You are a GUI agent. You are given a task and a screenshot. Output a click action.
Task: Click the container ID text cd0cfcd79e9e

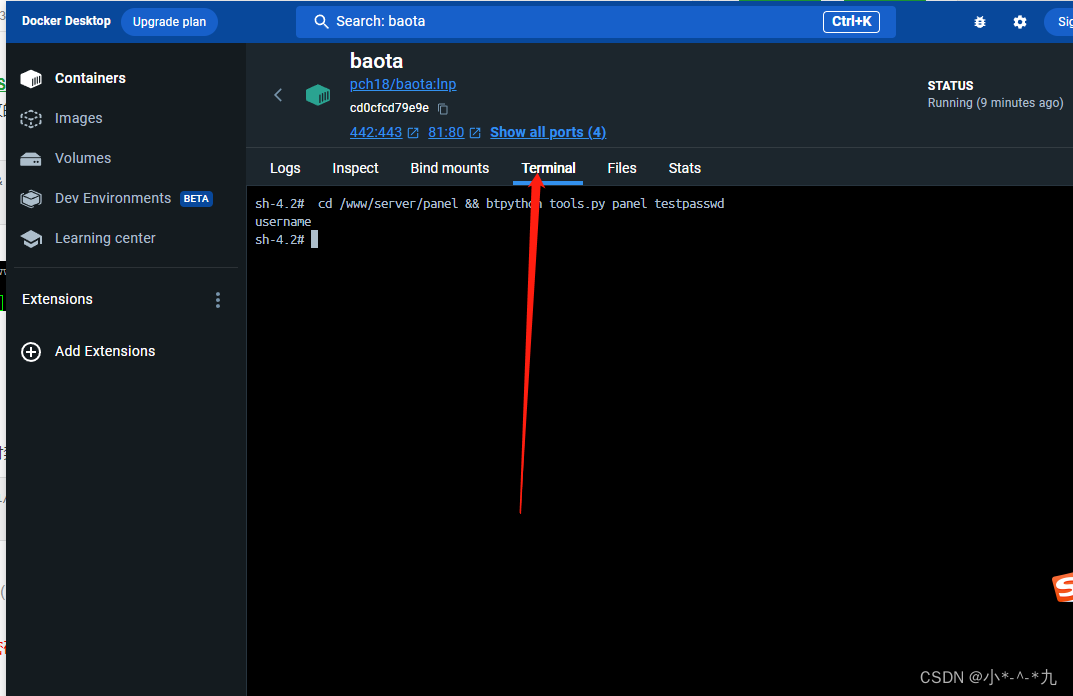[x=389, y=108]
